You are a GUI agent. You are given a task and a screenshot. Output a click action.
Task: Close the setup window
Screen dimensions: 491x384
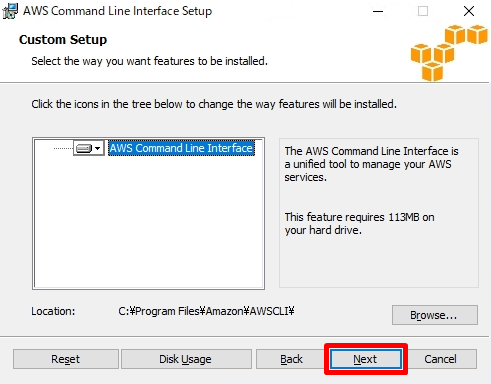(x=469, y=11)
